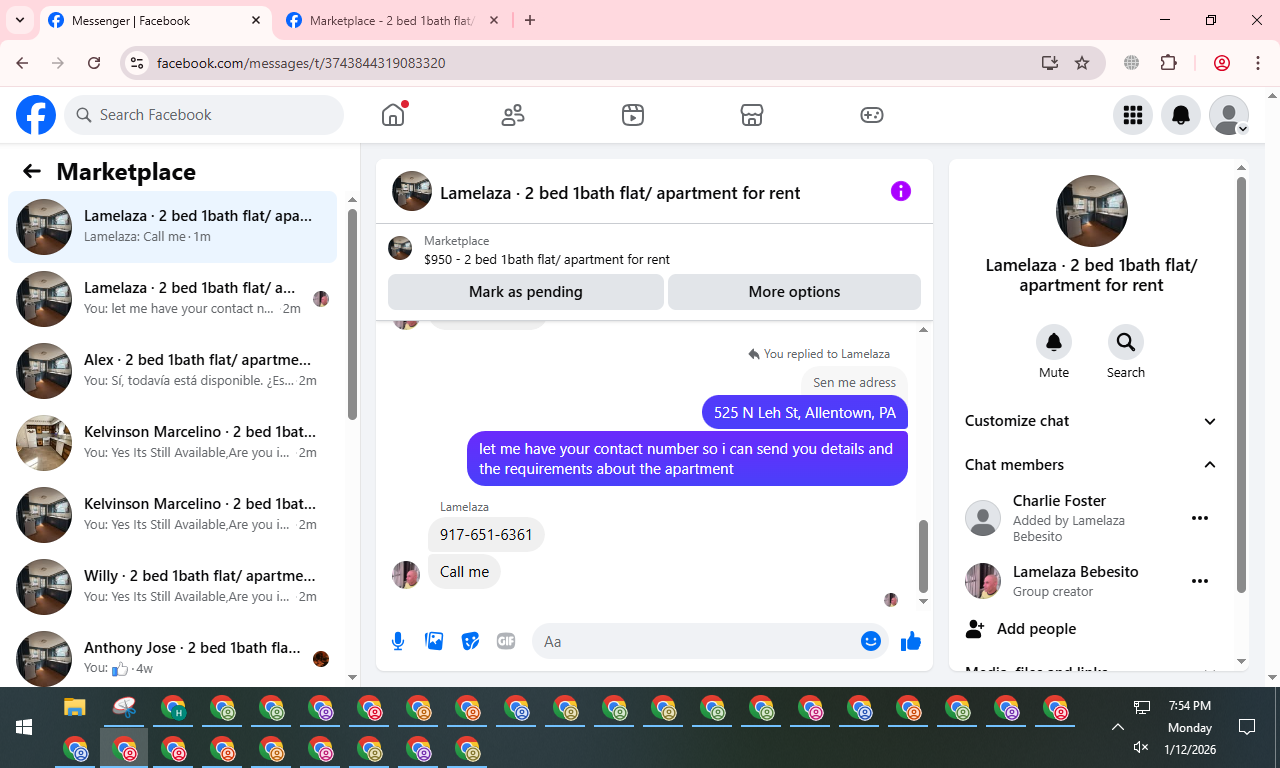1280x768 pixels.
Task: Record a voice clip with microphone icon
Action: [398, 641]
